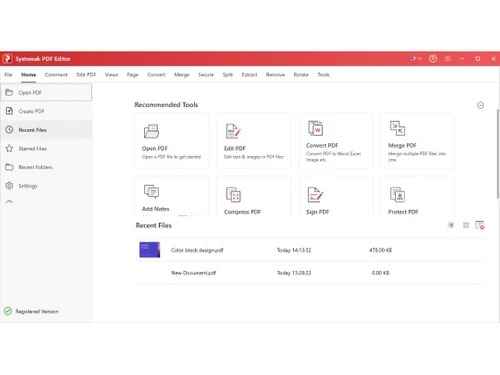Image resolution: width=500 pixels, height=375 pixels.
Task: Click the Registered Version status label
Action: click(x=37, y=311)
